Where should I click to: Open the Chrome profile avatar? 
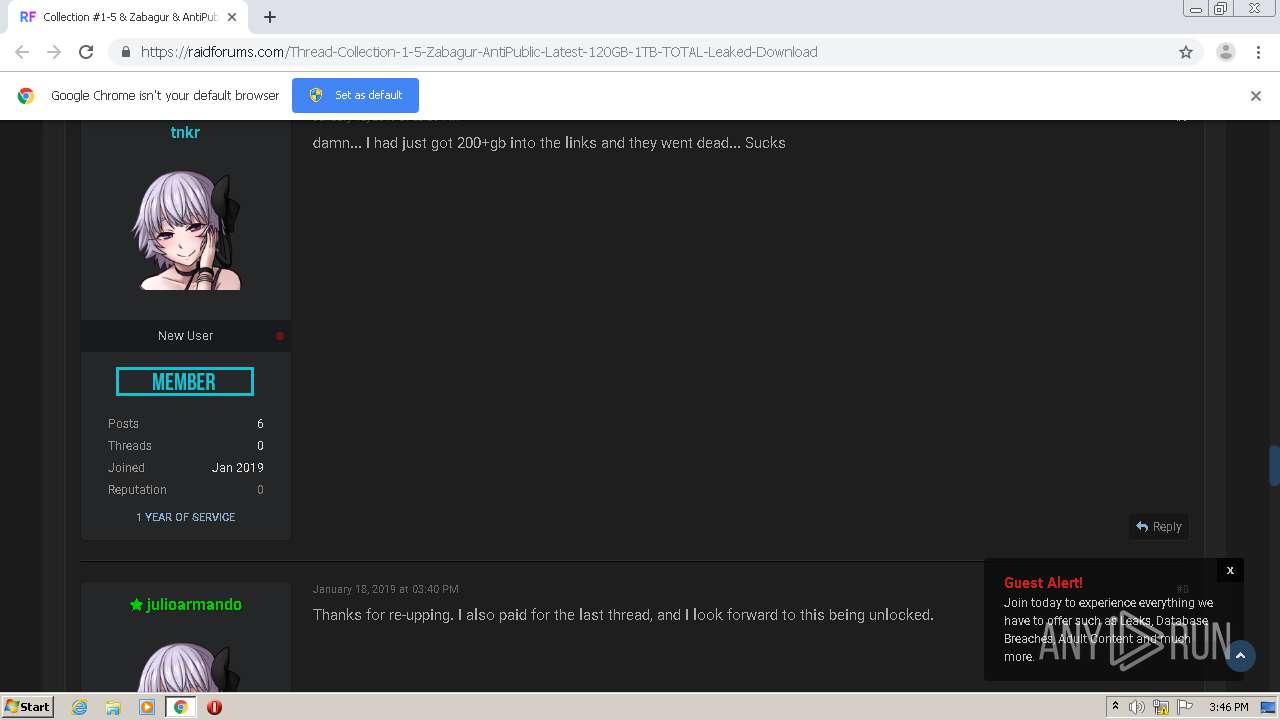pyautogui.click(x=1225, y=52)
